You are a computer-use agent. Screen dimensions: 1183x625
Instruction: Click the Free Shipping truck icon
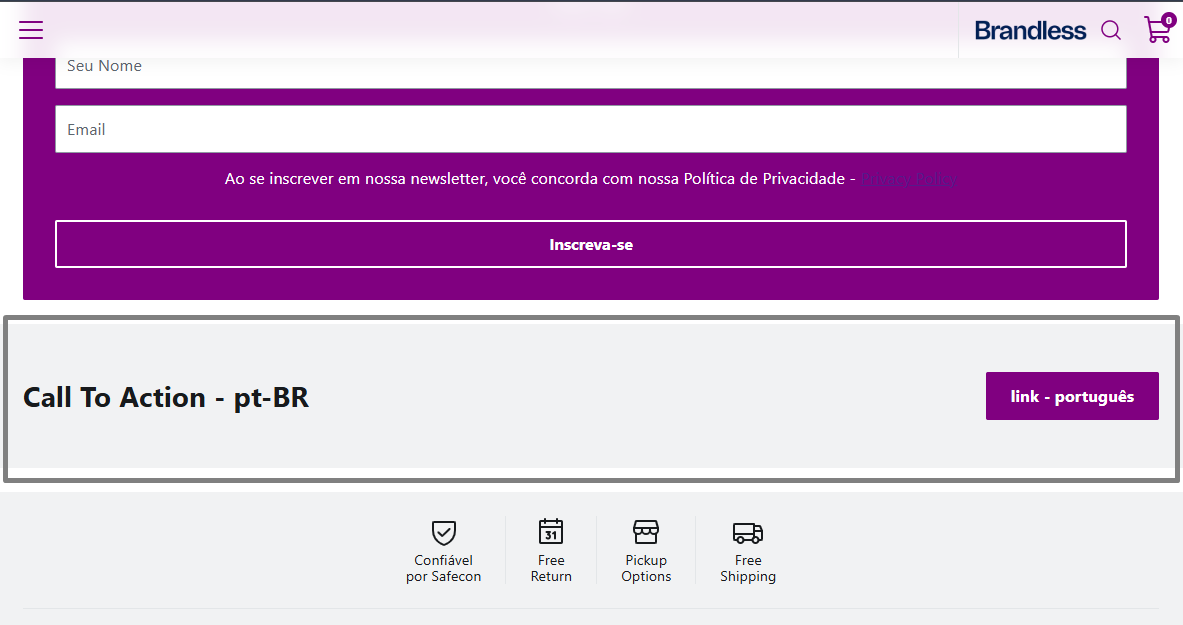[748, 533]
